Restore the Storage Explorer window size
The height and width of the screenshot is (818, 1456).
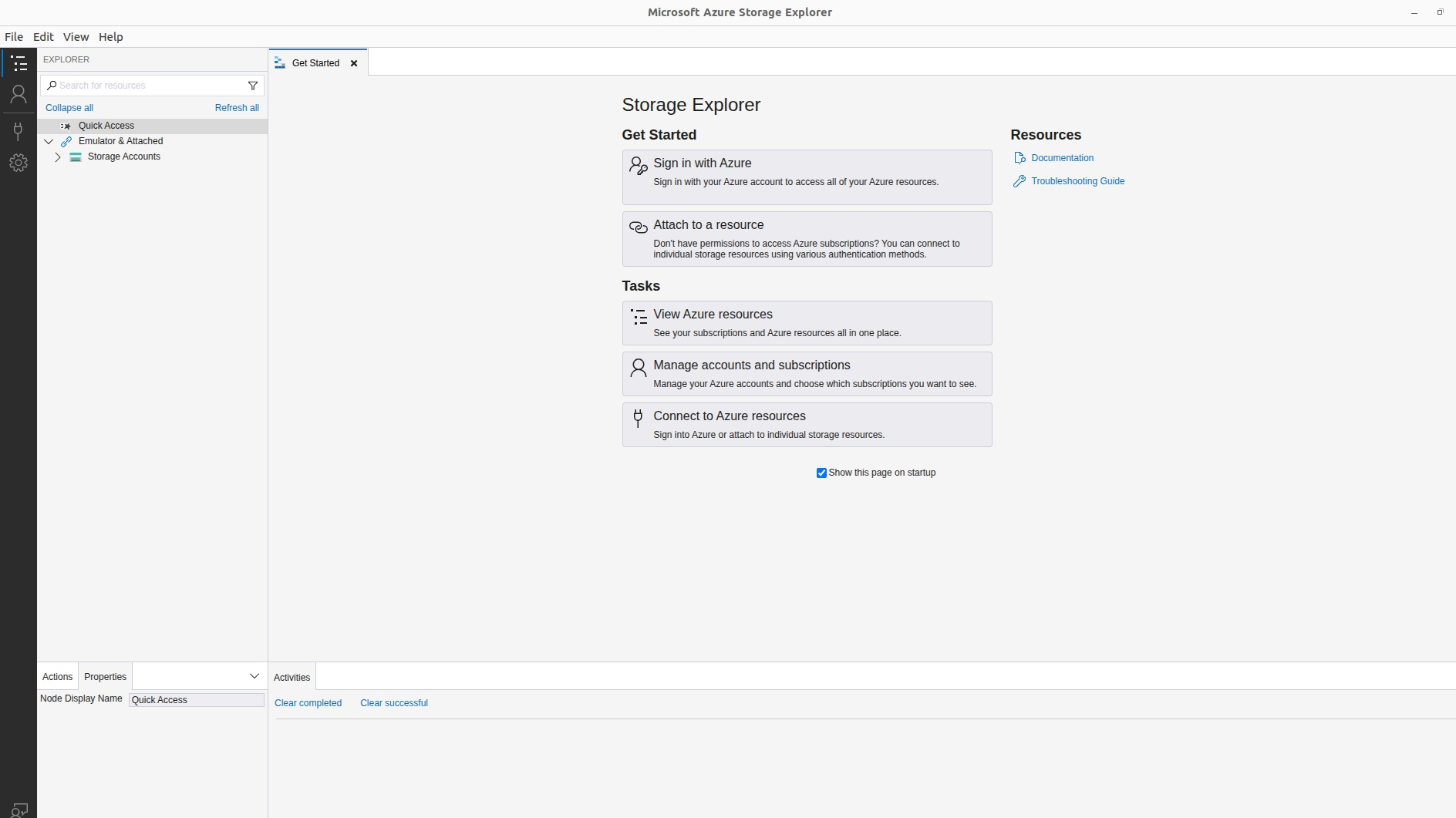(1440, 12)
